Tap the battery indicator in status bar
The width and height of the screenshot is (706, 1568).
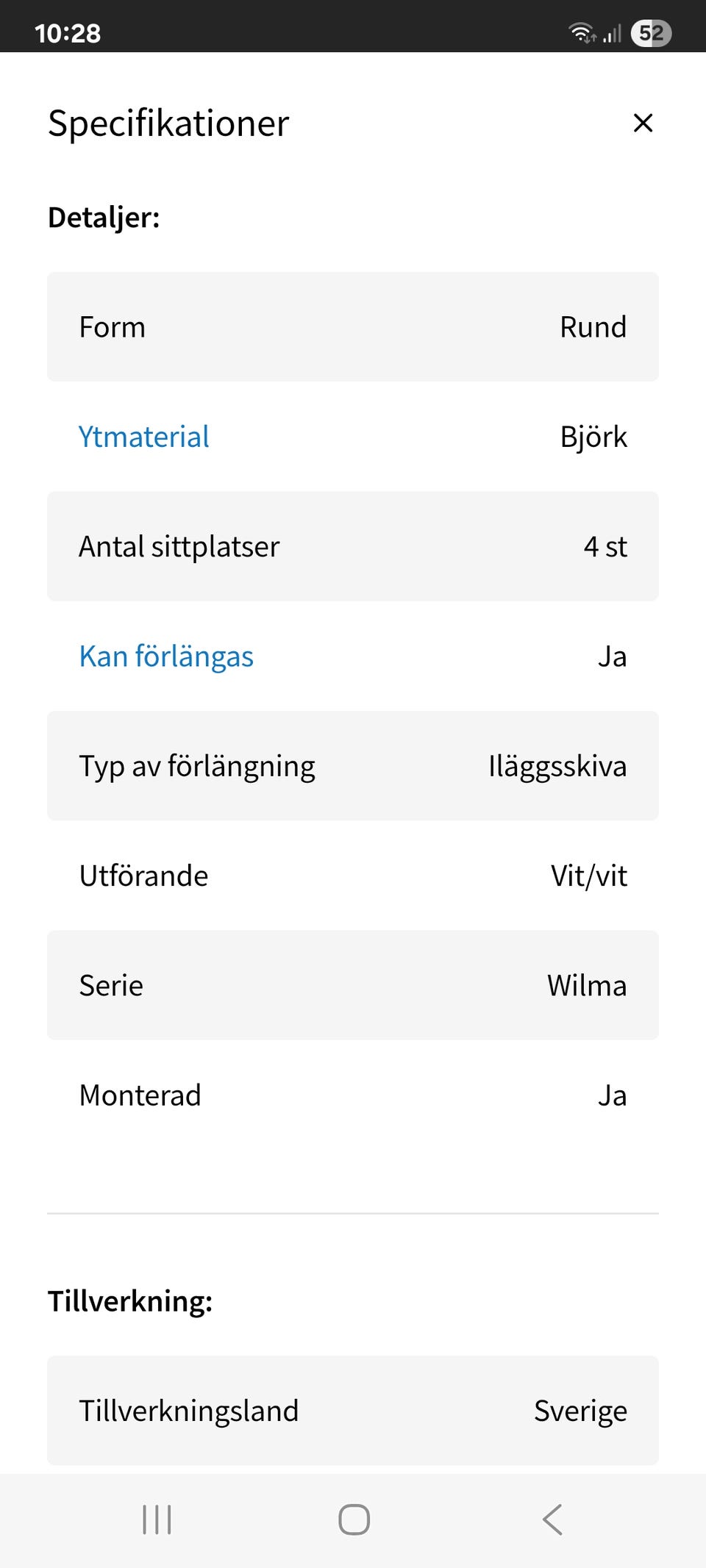point(651,33)
